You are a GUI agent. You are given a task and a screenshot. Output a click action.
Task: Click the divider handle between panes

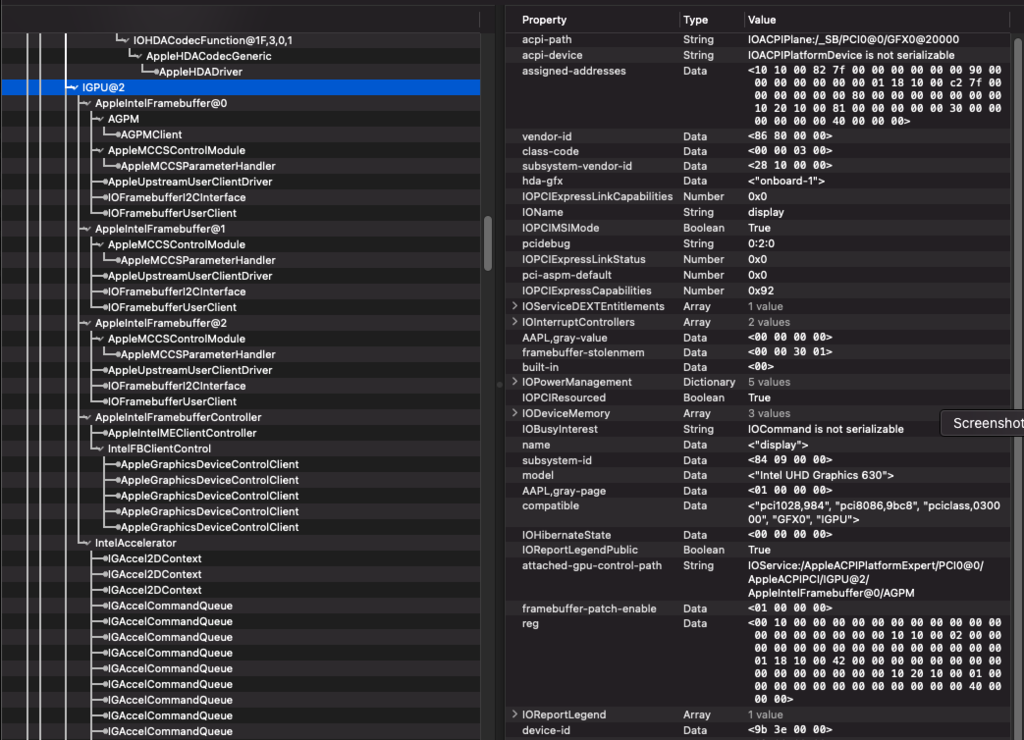tap(499, 384)
